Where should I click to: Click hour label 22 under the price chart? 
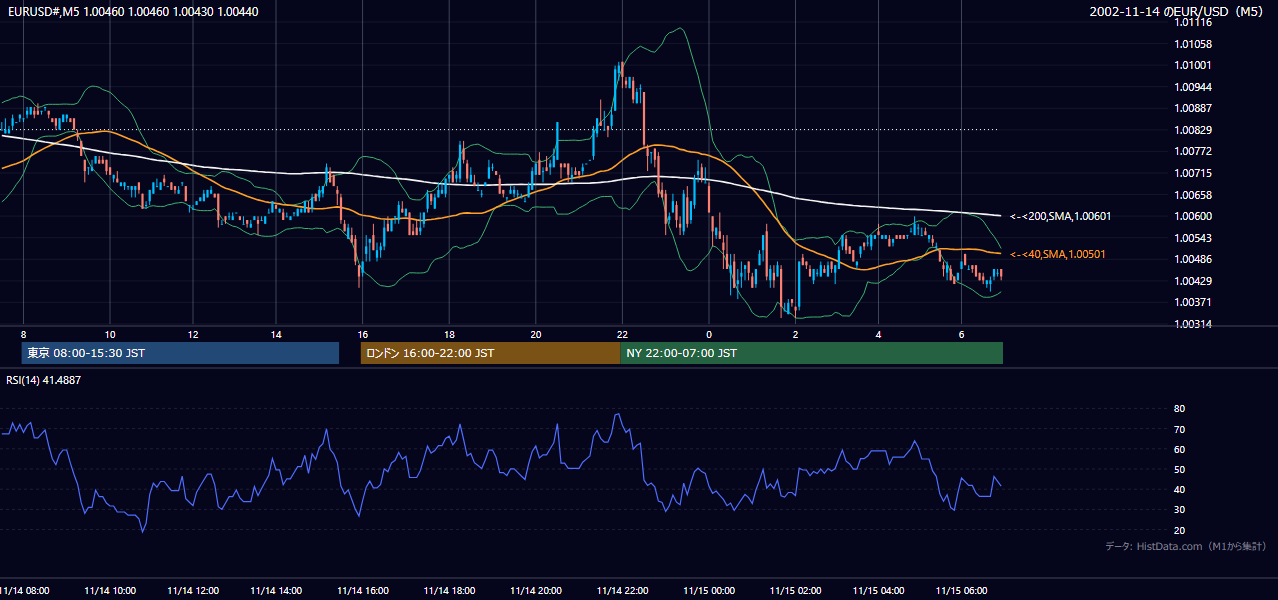[x=622, y=334]
